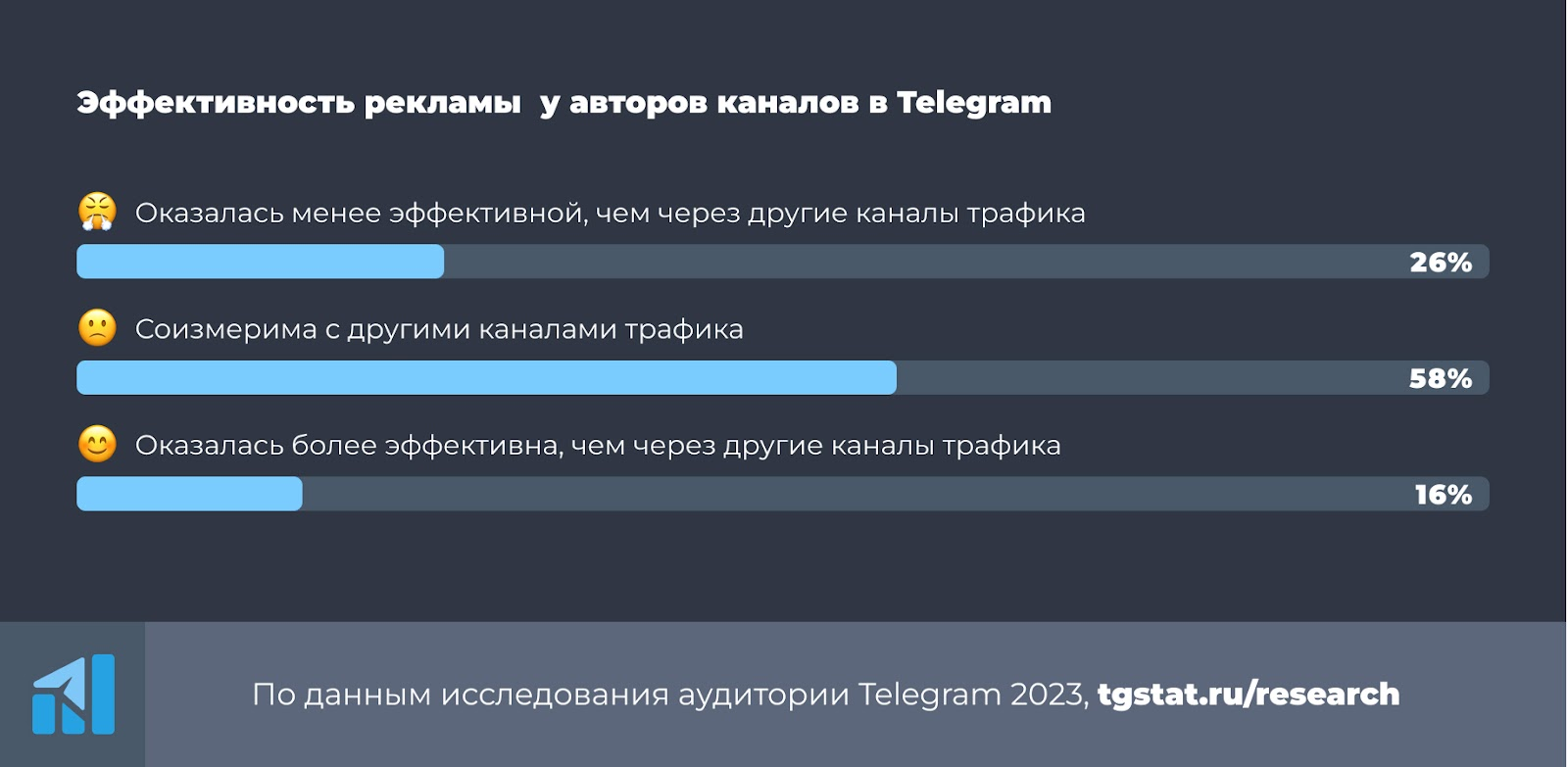Viewport: 1568px width, 767px height.
Task: Click the word 'Эффективность' in the title
Action: coord(216,103)
